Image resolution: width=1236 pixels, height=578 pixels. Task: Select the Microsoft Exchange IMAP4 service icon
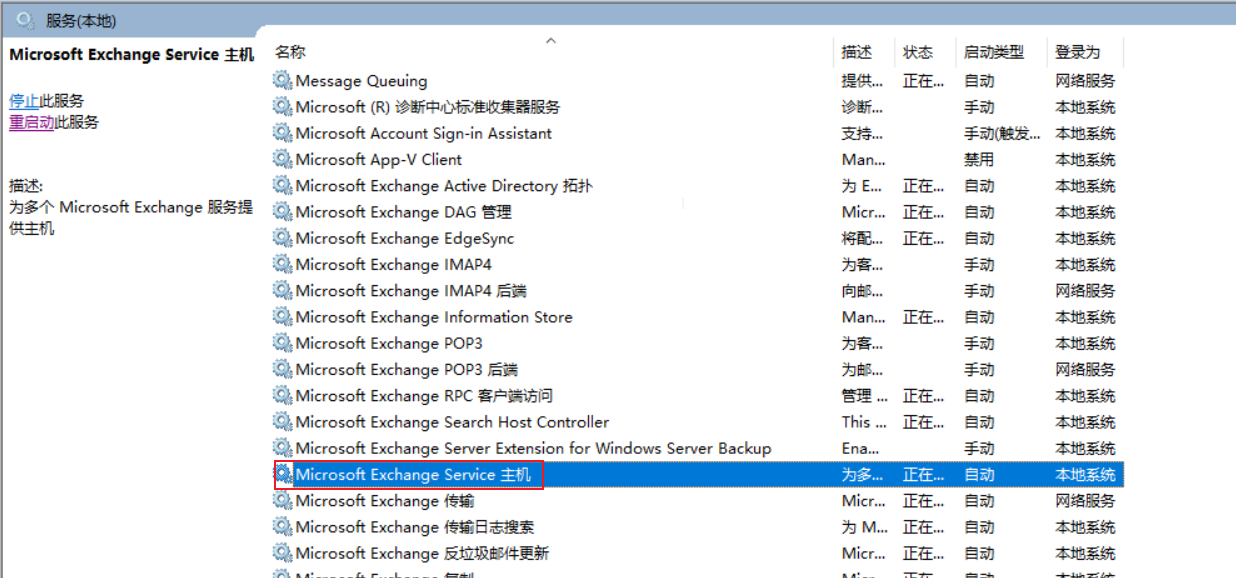pyautogui.click(x=283, y=265)
